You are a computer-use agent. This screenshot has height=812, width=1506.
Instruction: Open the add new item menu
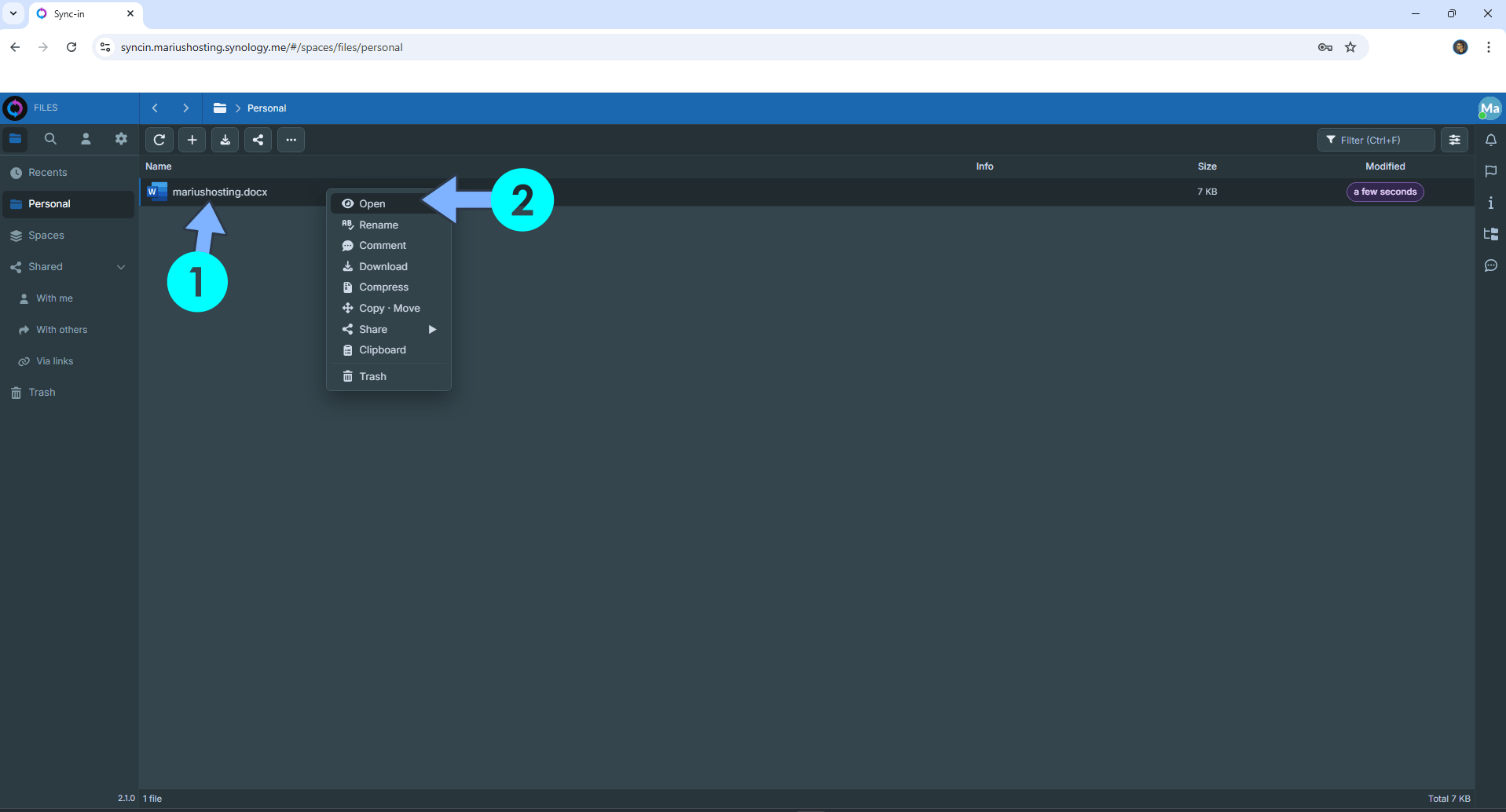click(x=192, y=140)
